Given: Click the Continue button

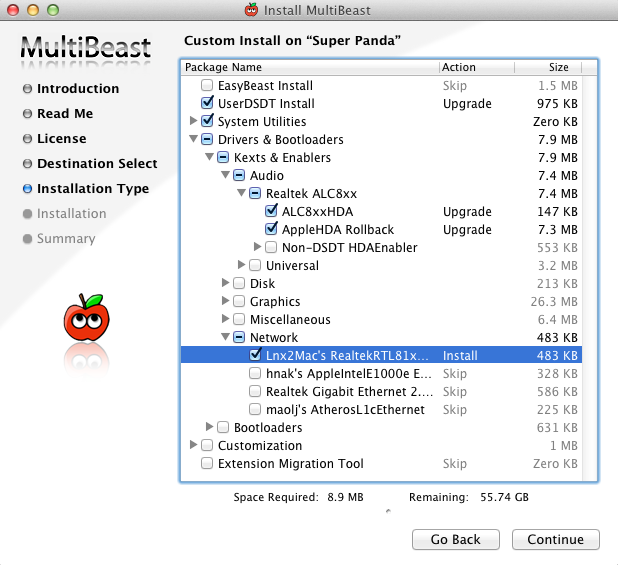Looking at the screenshot, I should click(x=556, y=539).
